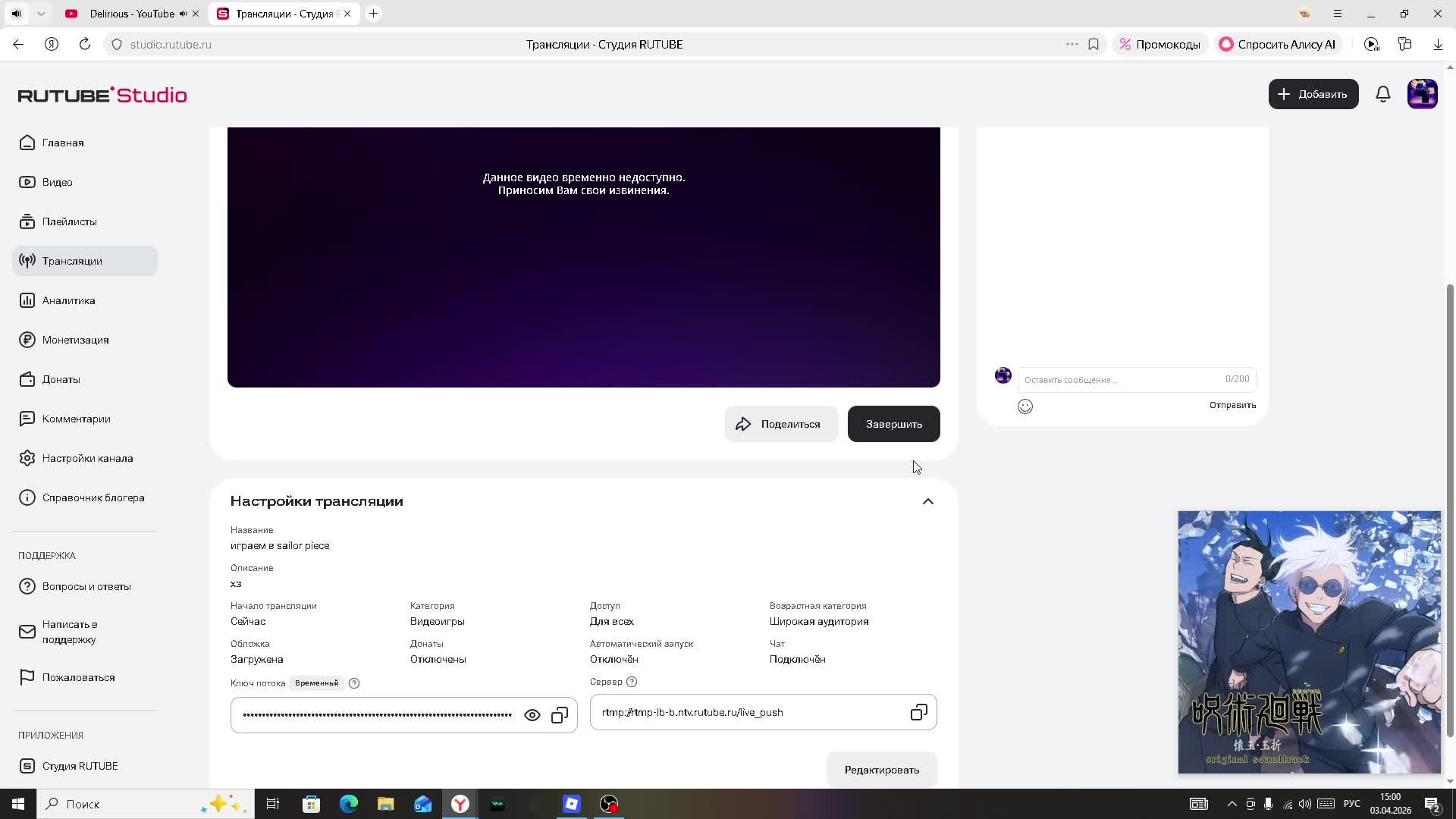The height and width of the screenshot is (819, 1456).
Task: Click help icon next to Ключ потока
Action: point(354,683)
